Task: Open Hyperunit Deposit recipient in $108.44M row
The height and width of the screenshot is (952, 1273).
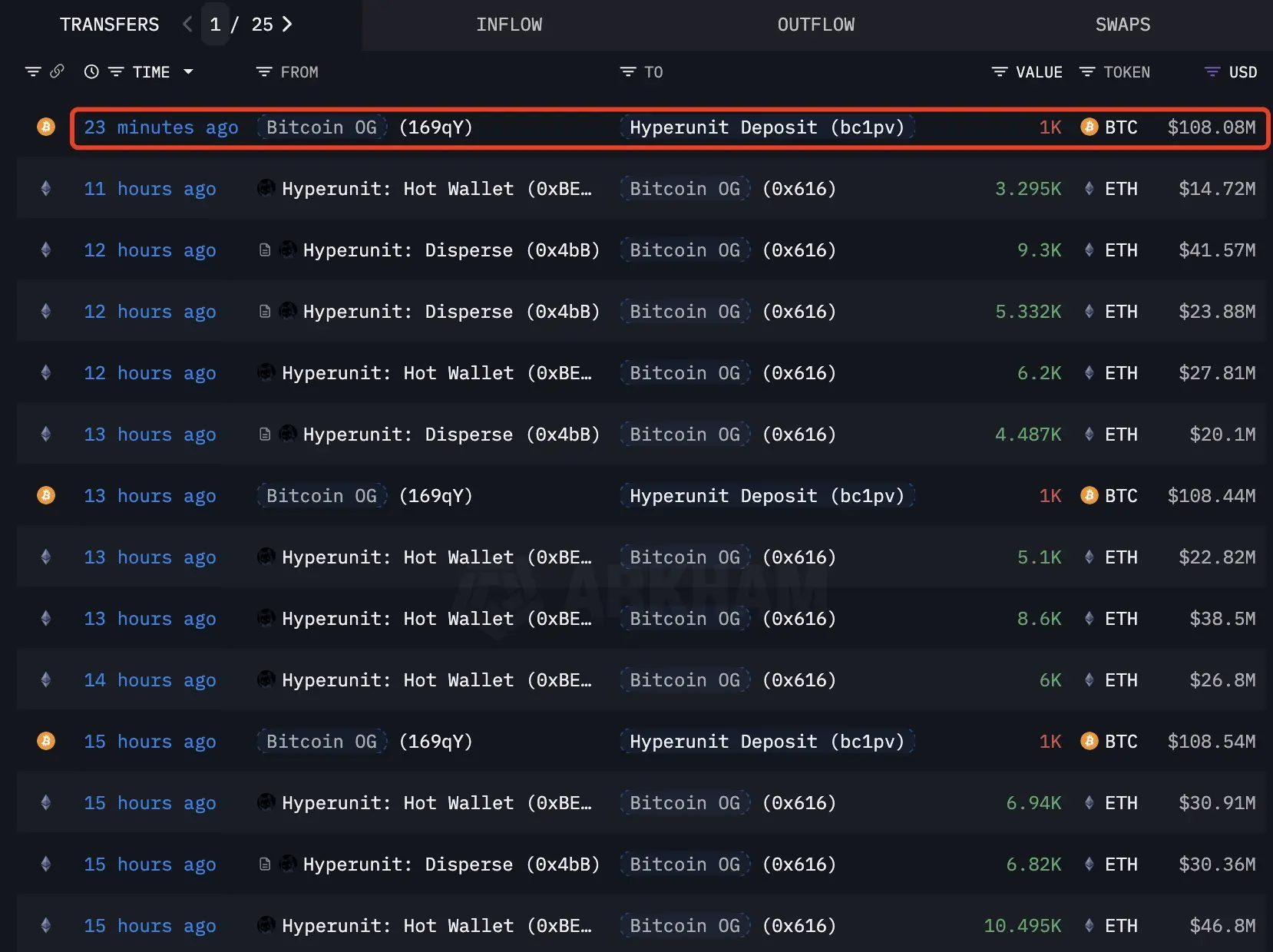Action: (767, 496)
